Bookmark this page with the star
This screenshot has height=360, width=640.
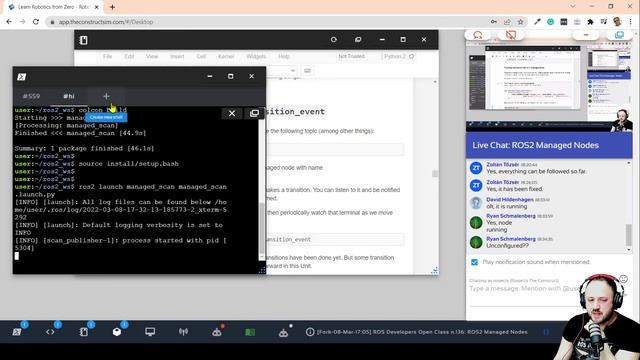pos(520,22)
